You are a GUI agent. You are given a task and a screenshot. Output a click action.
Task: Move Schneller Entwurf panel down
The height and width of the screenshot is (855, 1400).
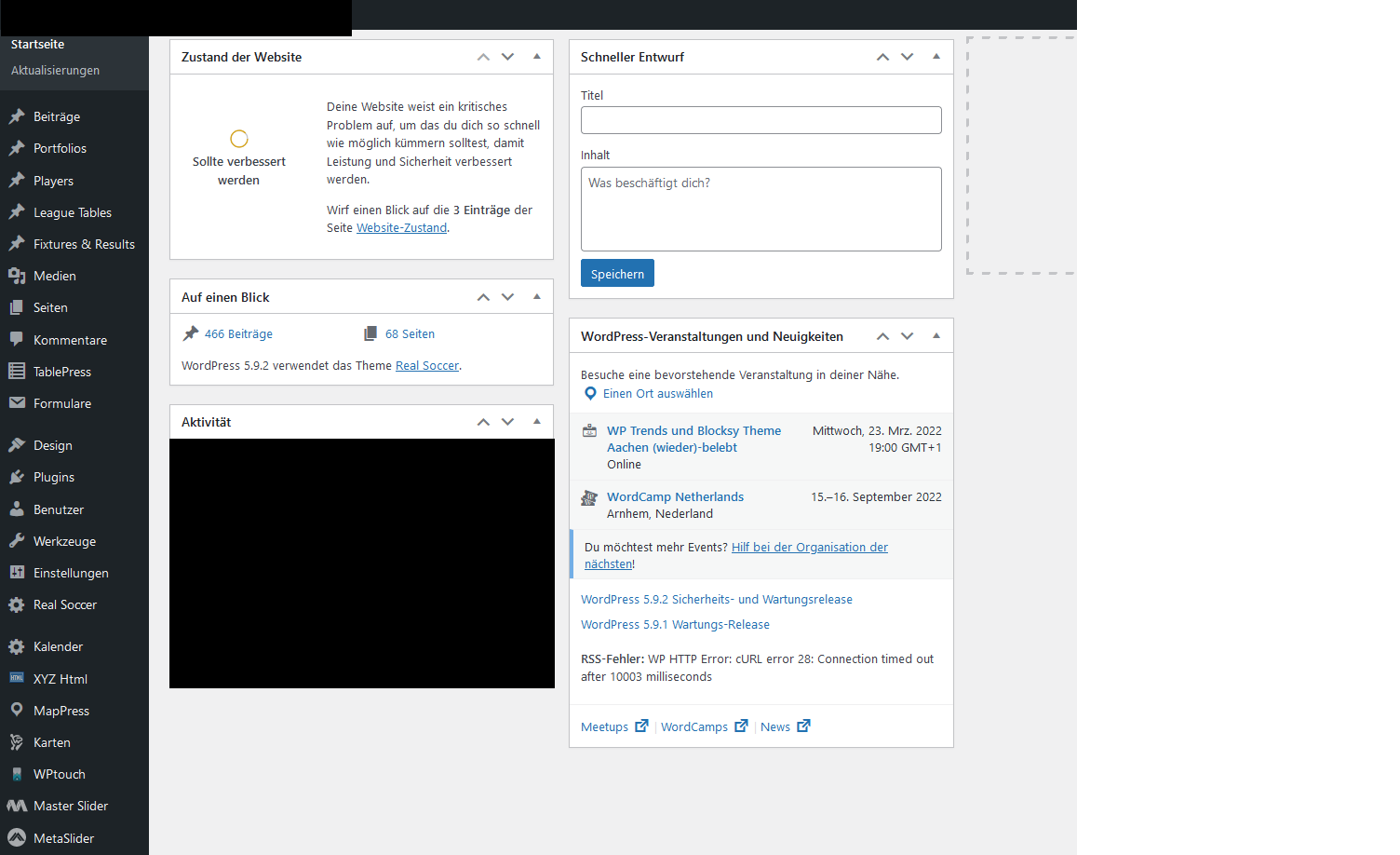(x=907, y=57)
